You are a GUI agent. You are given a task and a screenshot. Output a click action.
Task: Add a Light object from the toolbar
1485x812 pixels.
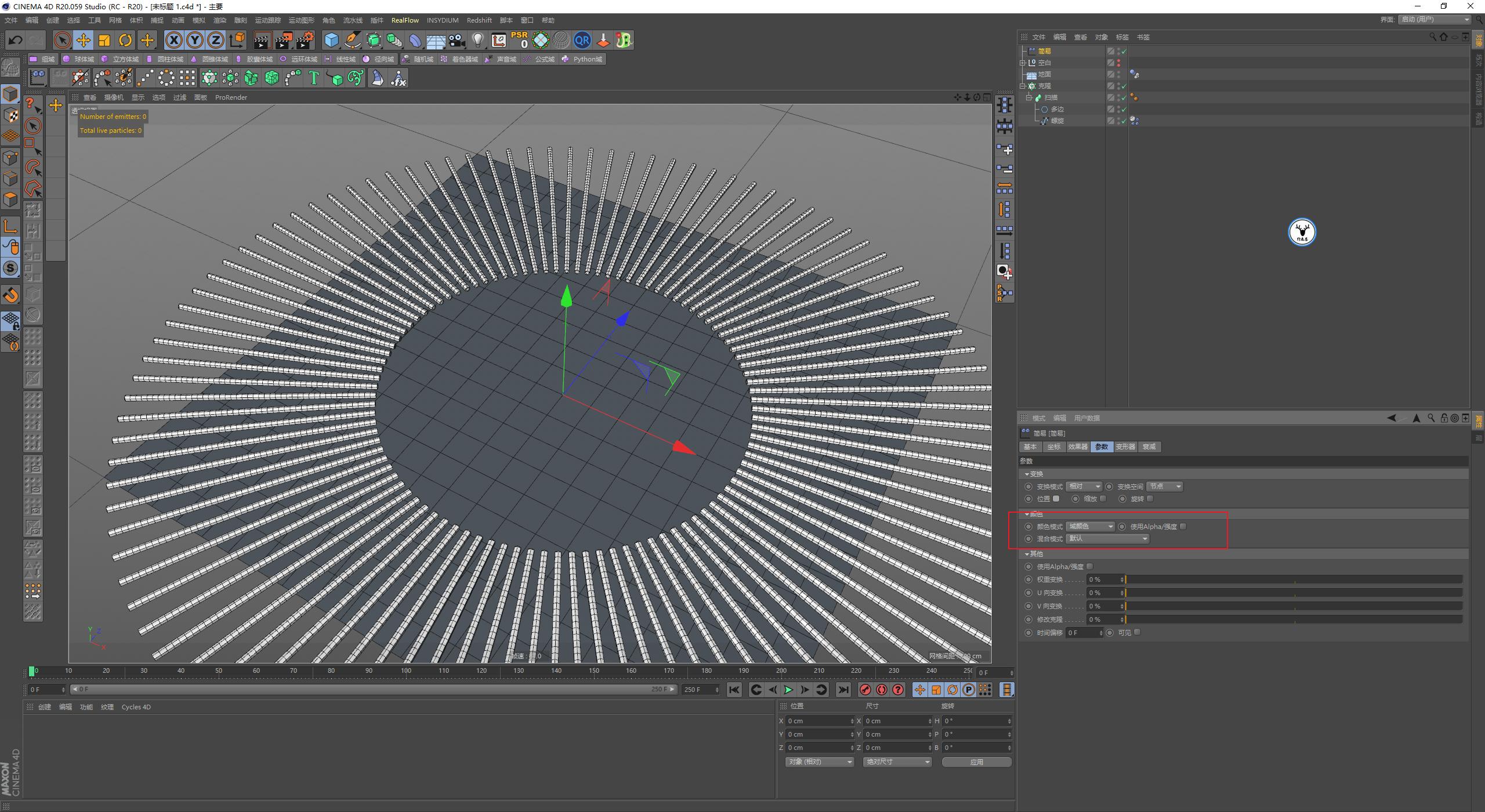pos(478,40)
